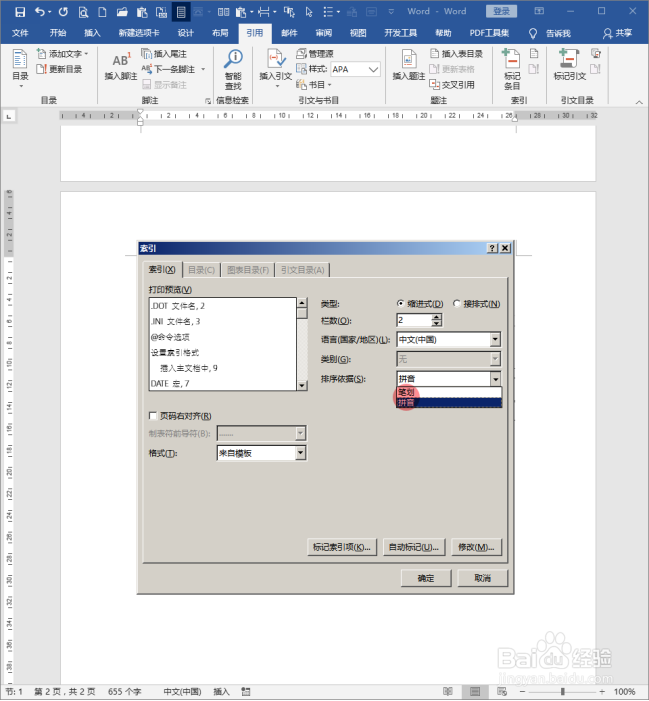Image resolution: width=649 pixels, height=701 pixels.
Task: Increase the Columns count spinner
Action: pos(437,317)
